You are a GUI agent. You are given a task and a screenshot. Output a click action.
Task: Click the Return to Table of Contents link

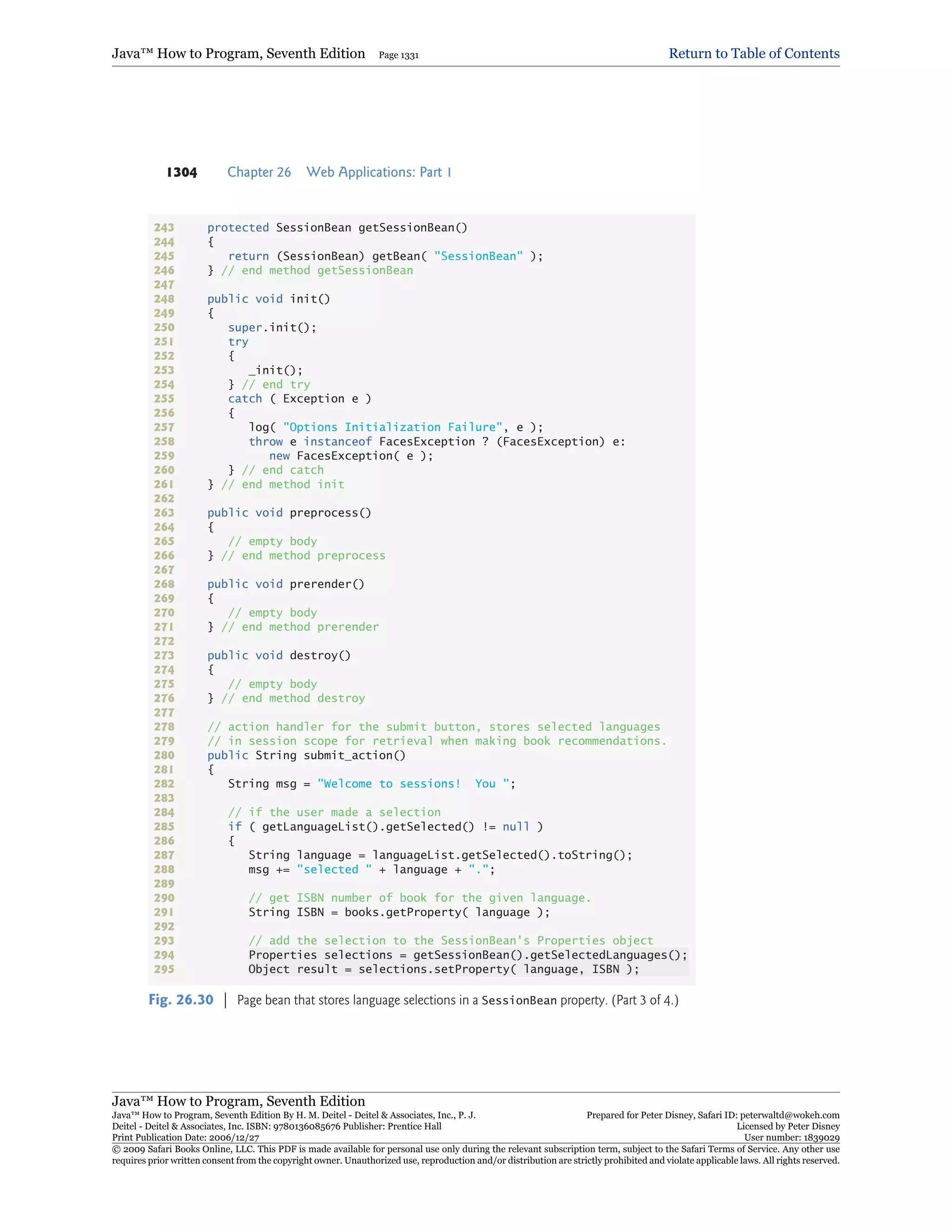pyautogui.click(x=754, y=53)
